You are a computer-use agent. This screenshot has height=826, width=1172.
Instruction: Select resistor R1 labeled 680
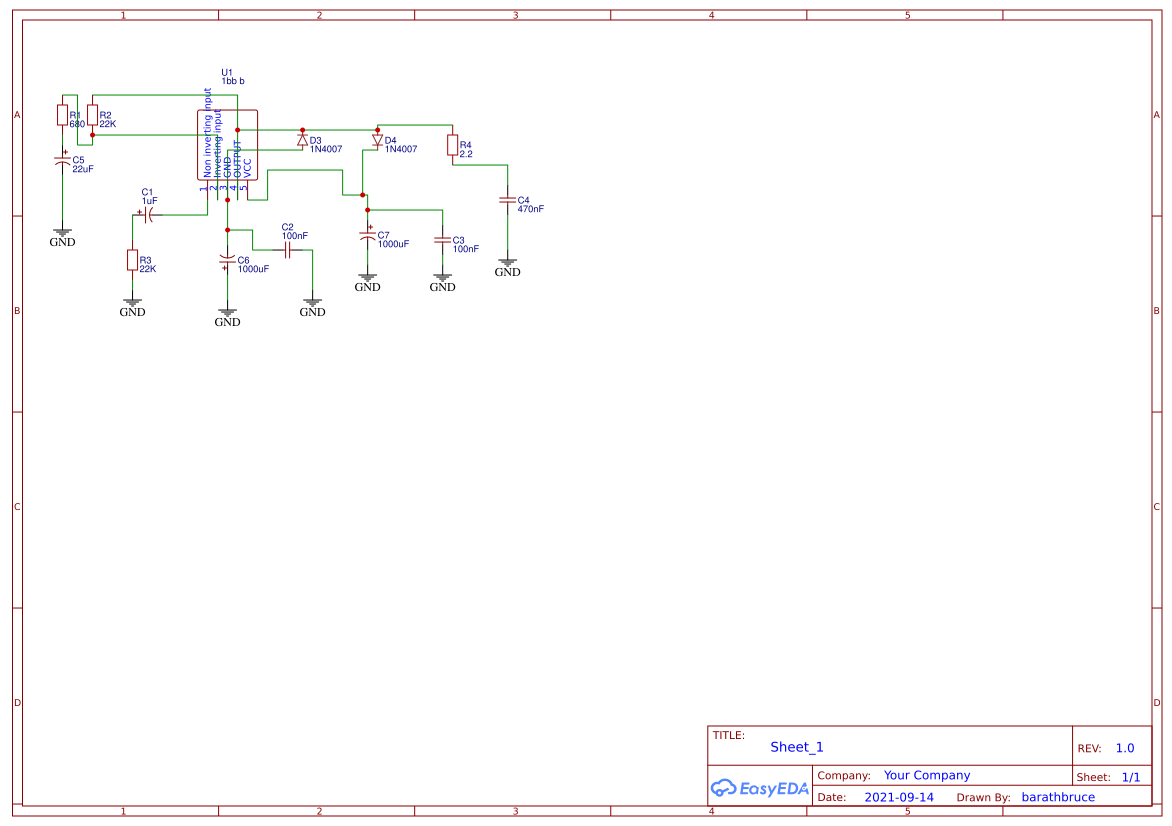tap(62, 115)
